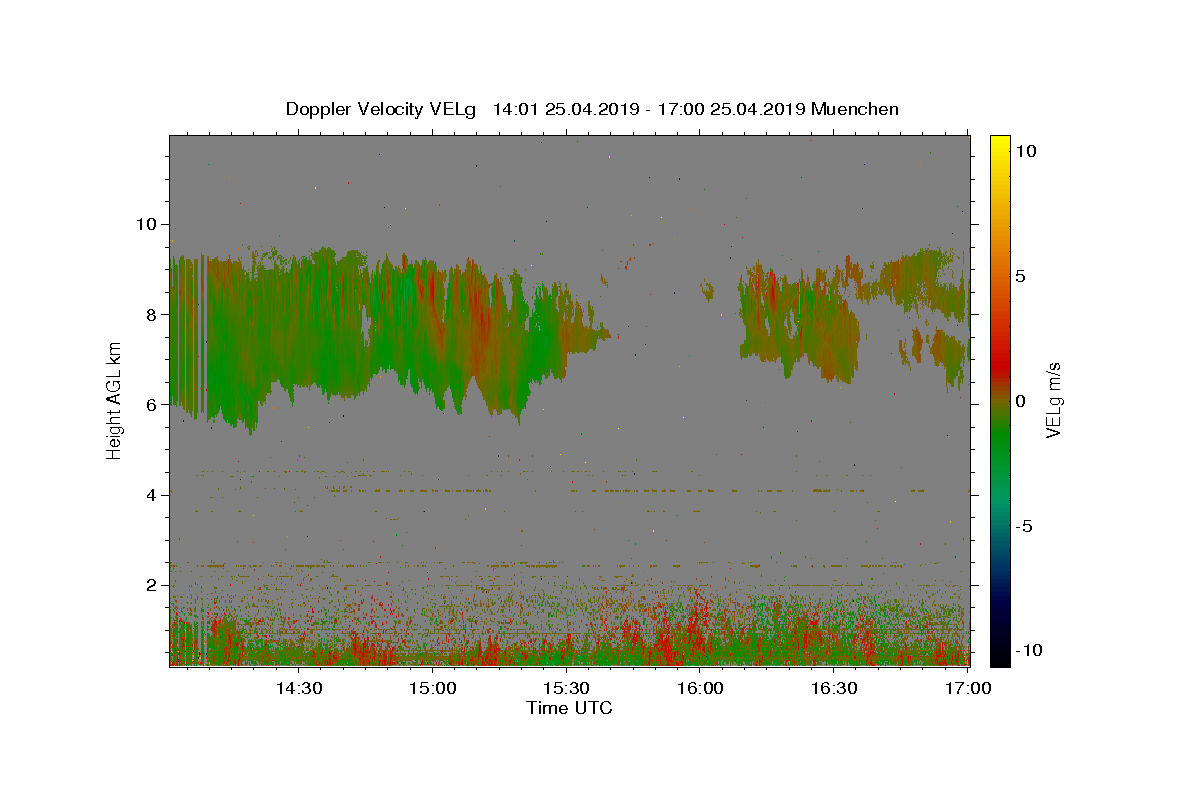Click the height axis label 10

[147, 224]
